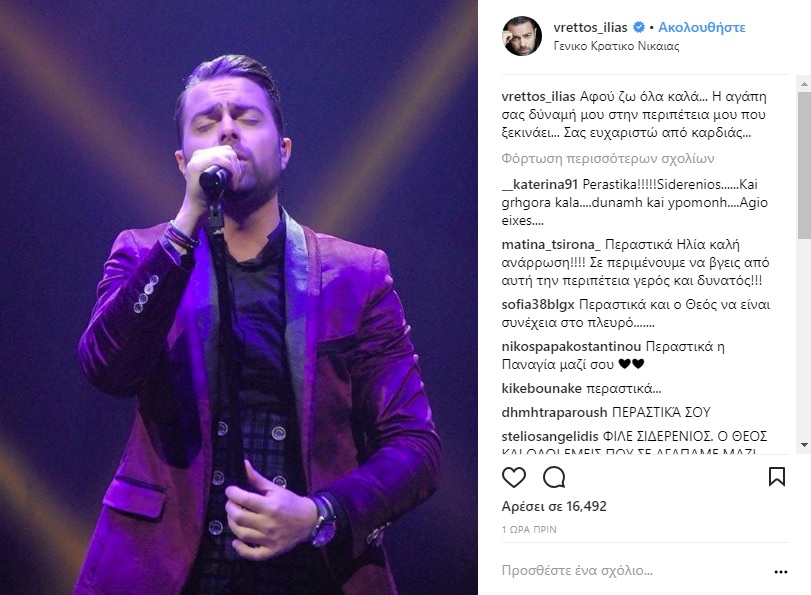Load more comments via Φόρτωση περισσότερων σχολίων
811x595 pixels.
point(608,158)
